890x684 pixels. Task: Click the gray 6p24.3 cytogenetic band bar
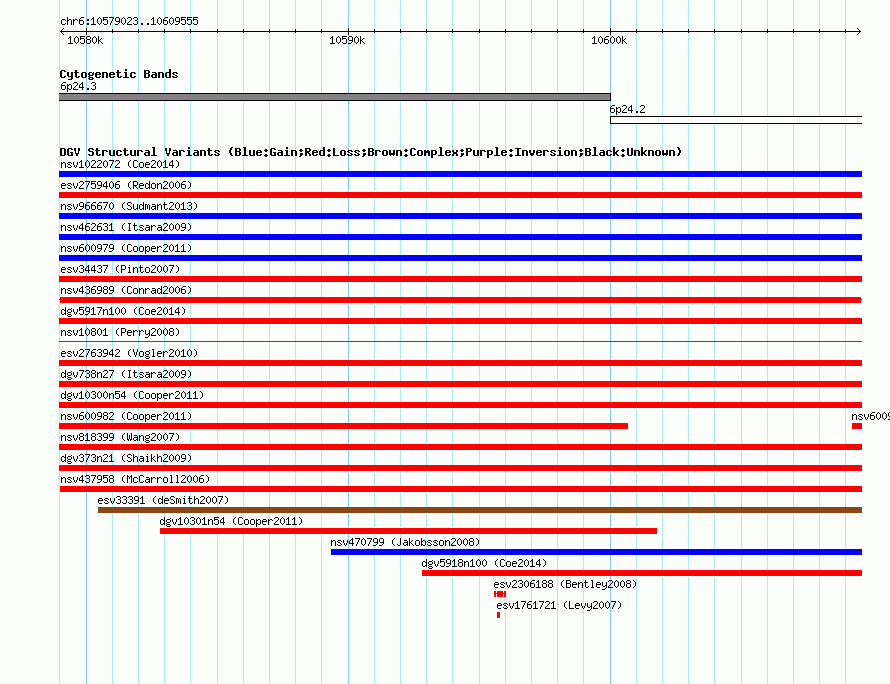coord(335,97)
